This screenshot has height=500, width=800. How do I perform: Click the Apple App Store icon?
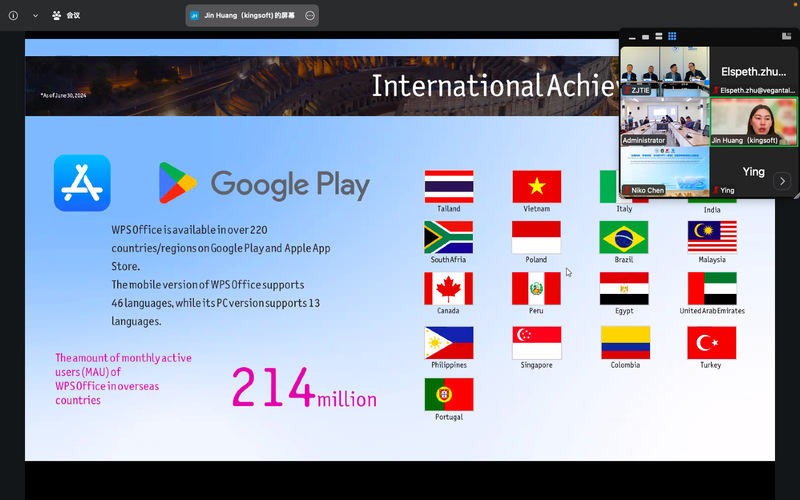click(x=82, y=183)
